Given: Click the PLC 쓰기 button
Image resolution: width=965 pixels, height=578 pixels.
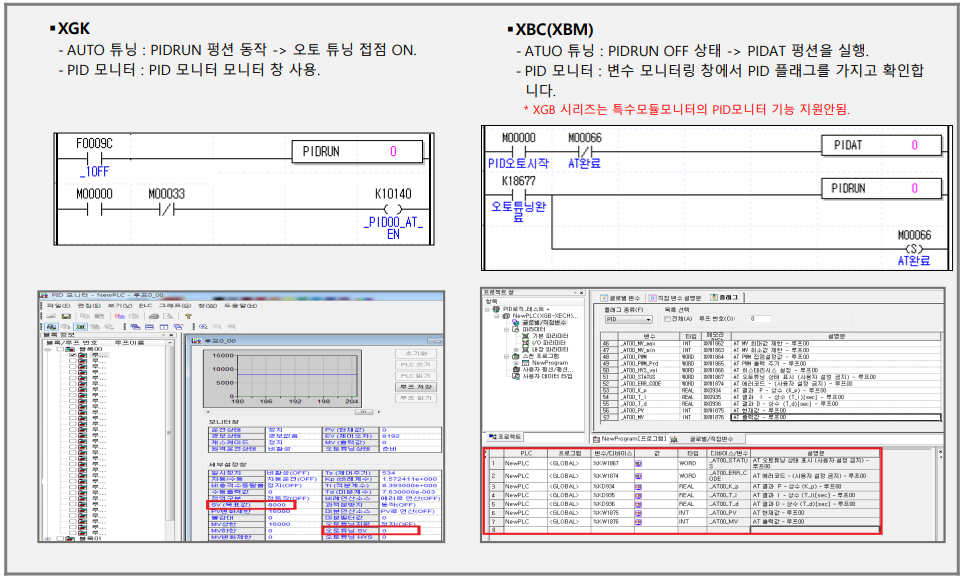Looking at the screenshot, I should (416, 365).
